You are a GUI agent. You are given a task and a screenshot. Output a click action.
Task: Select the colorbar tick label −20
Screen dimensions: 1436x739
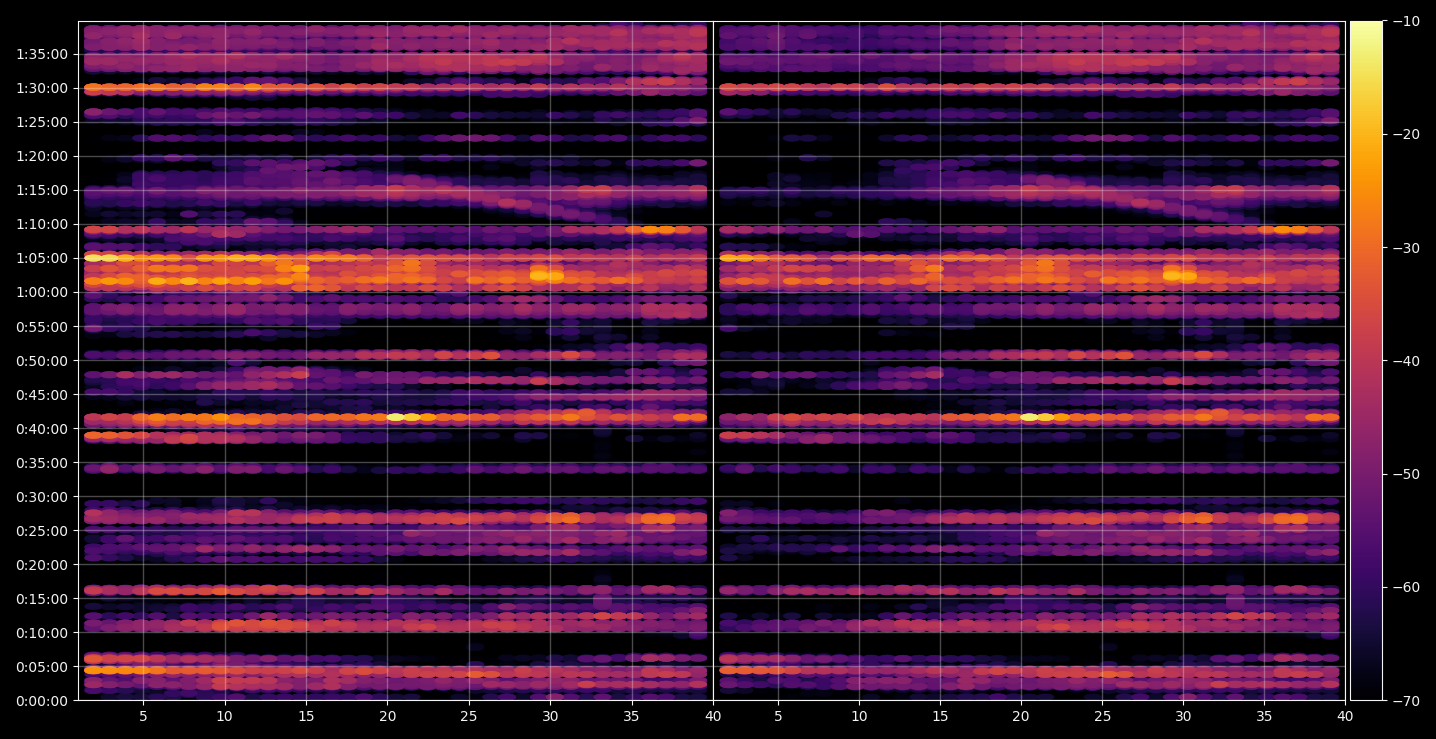(1407, 134)
